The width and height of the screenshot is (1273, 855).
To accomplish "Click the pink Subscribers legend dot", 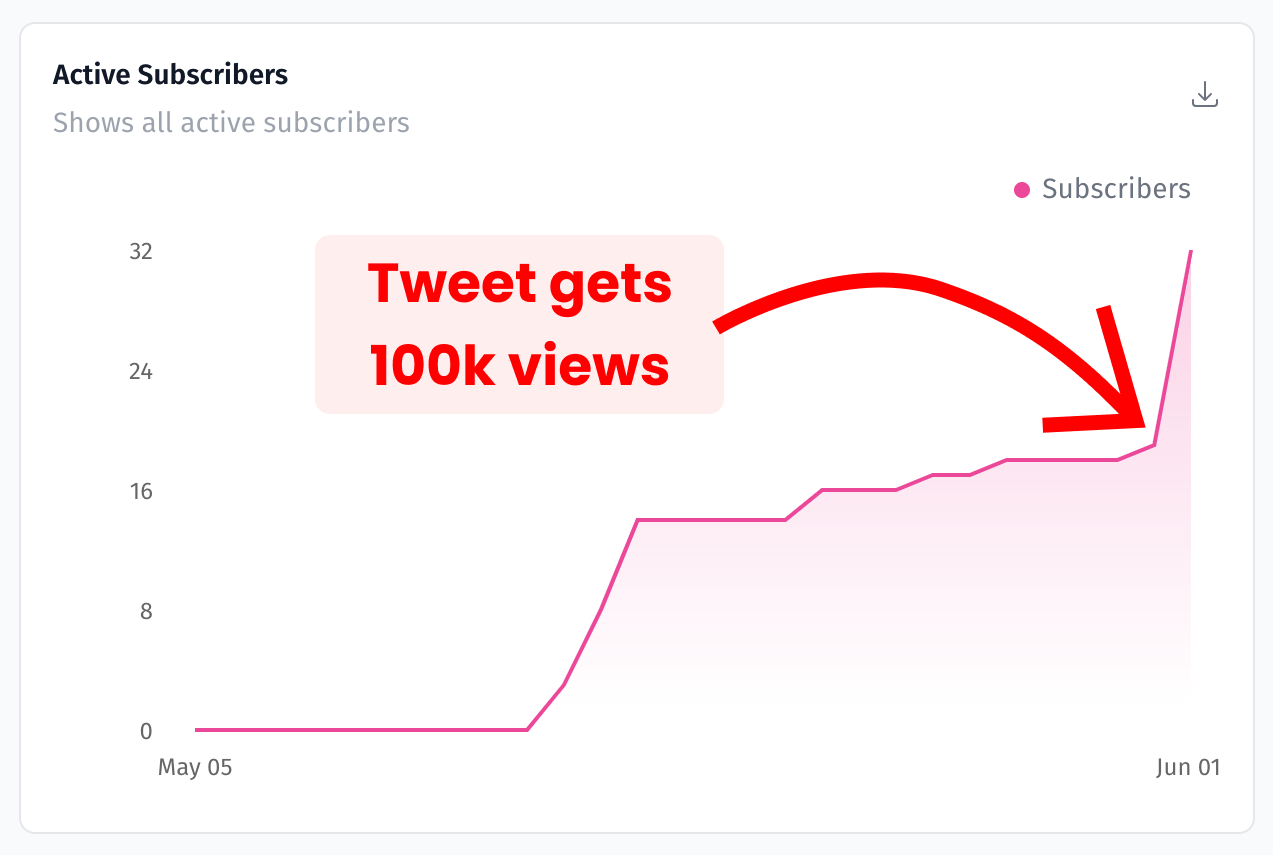I will [x=1022, y=190].
